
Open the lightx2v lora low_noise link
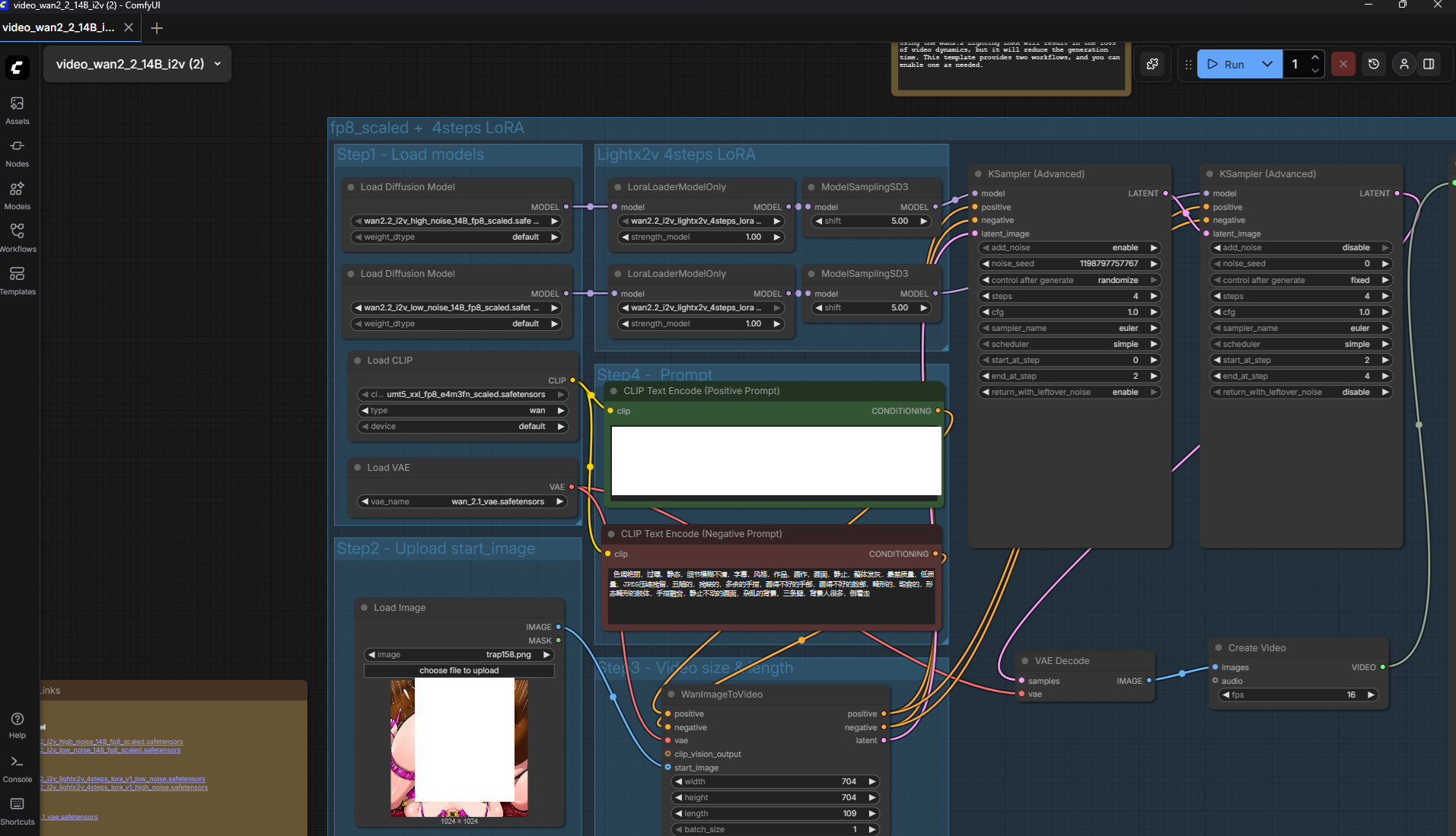(x=123, y=779)
